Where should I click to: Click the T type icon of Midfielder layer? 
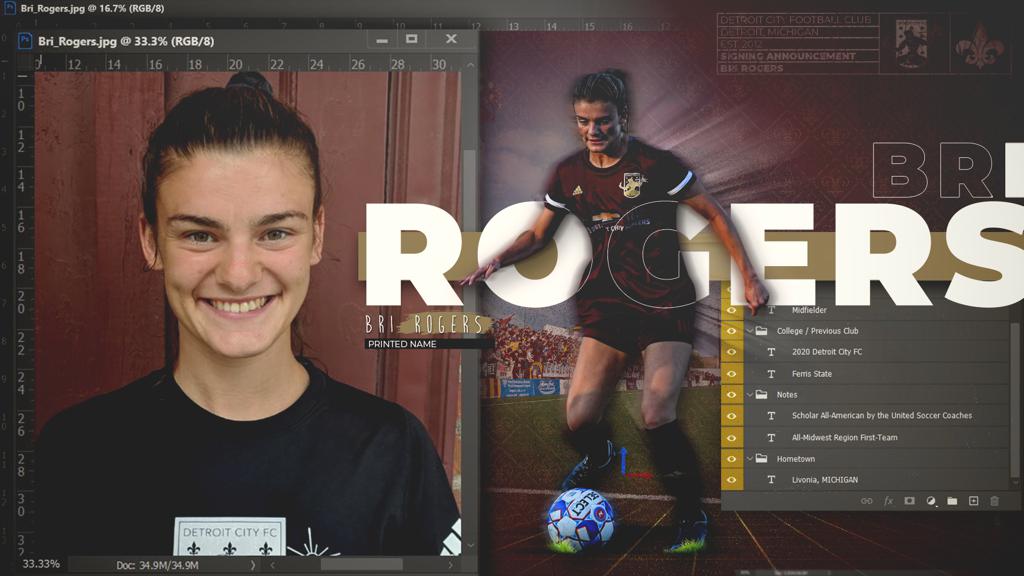point(771,310)
